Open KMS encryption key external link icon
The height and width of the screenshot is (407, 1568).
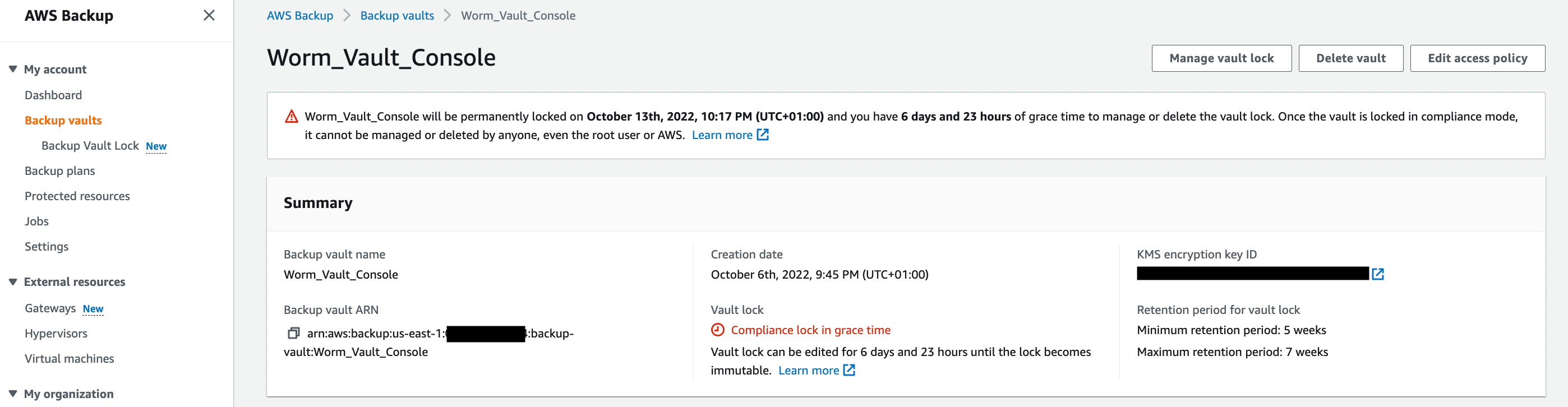(1377, 274)
